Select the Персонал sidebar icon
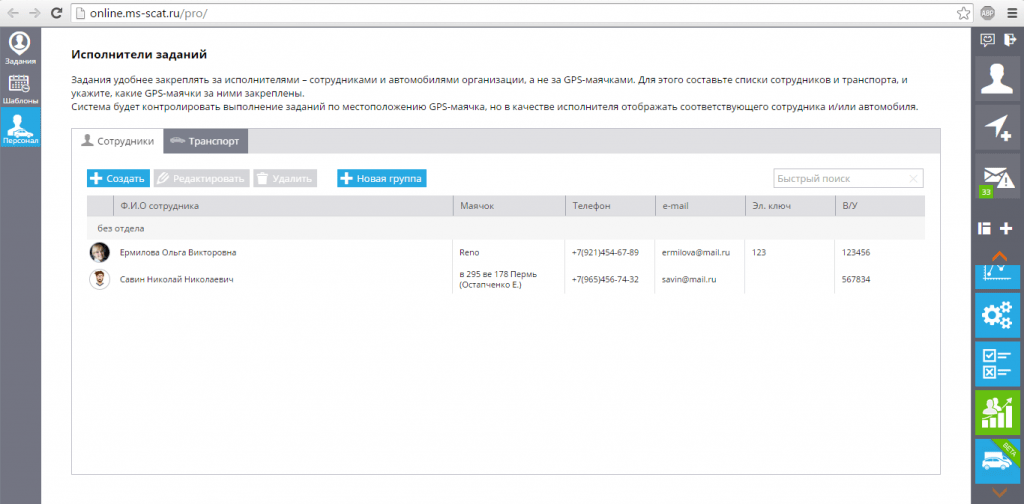Viewport: 1024px width, 504px height. pos(20,127)
